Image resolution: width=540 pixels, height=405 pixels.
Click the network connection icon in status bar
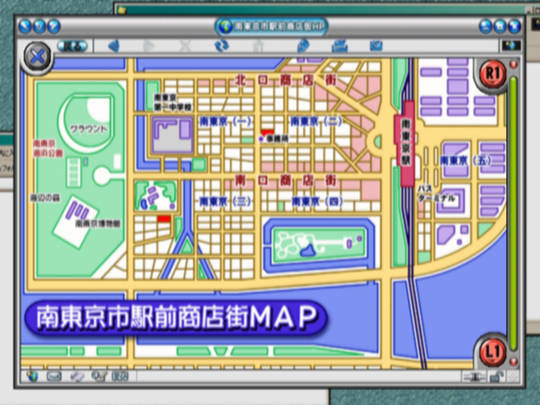coord(474,377)
